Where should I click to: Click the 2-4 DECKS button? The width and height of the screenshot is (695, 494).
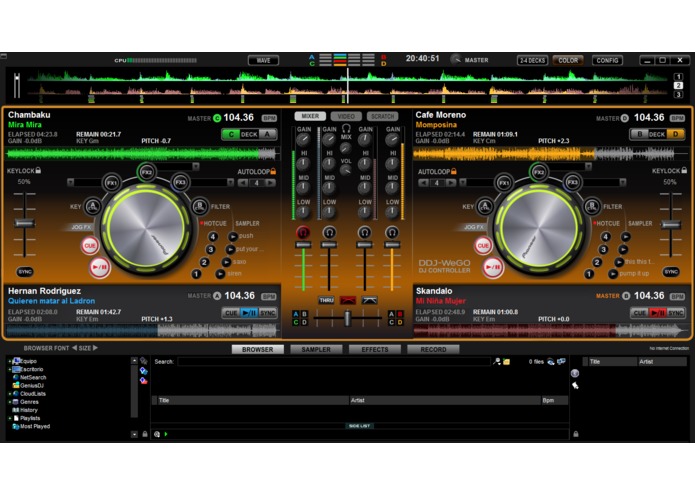click(532, 60)
